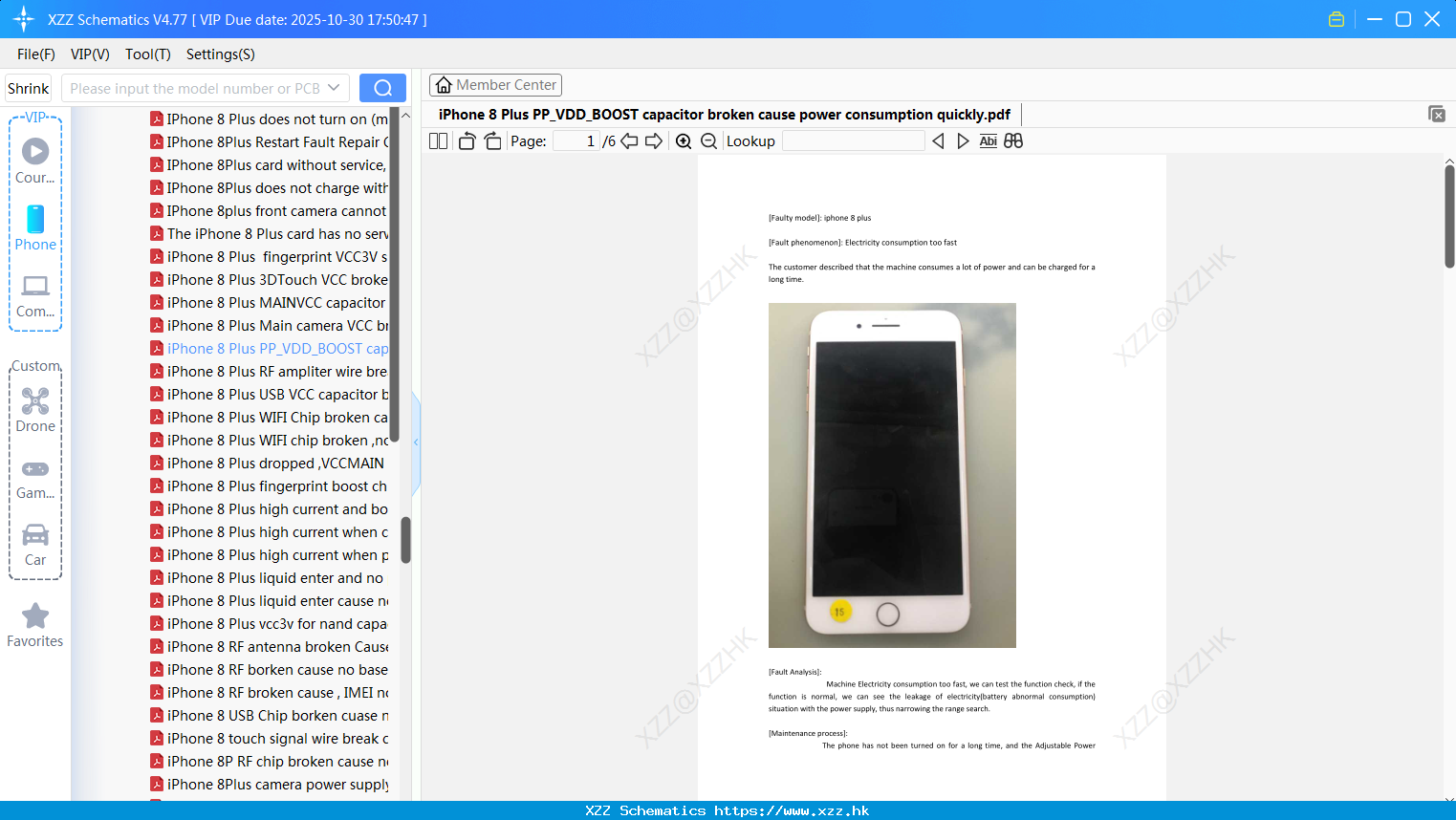Open Member Center
1456x820 pixels.
point(495,85)
